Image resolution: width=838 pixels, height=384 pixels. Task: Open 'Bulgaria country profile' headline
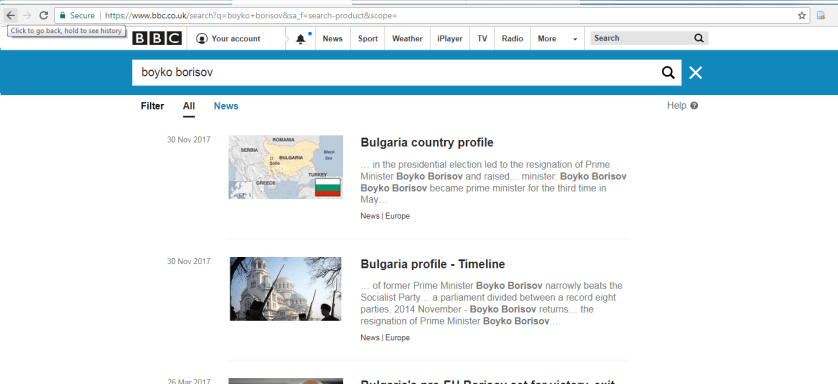pos(427,143)
